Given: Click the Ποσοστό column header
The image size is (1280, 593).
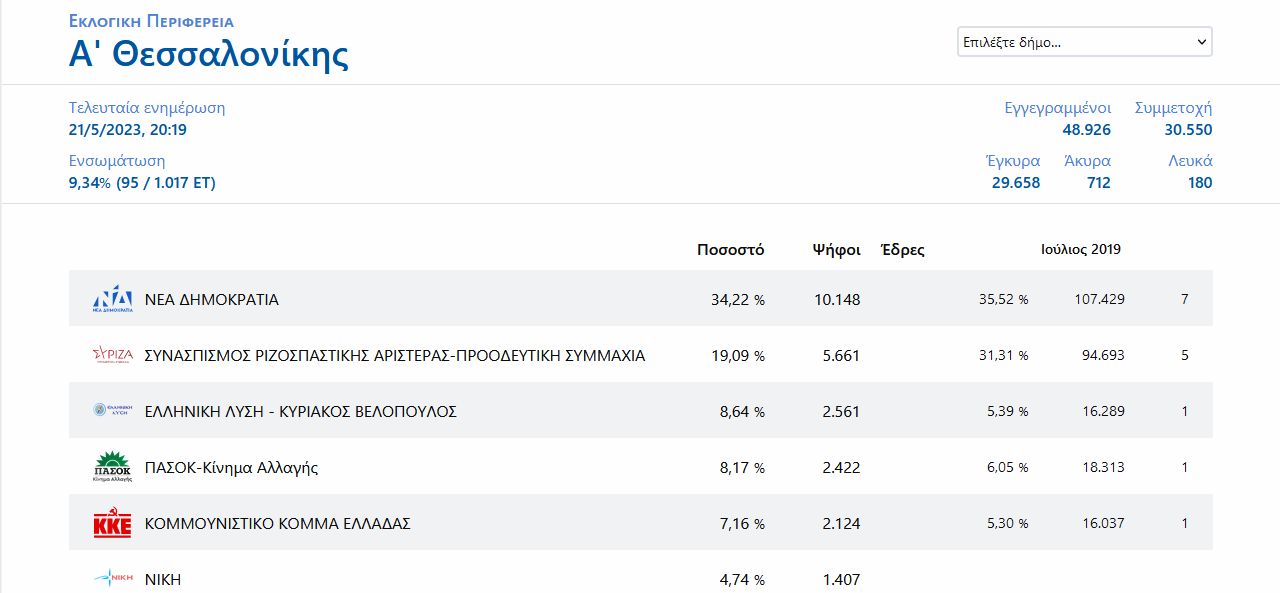Looking at the screenshot, I should point(731,250).
